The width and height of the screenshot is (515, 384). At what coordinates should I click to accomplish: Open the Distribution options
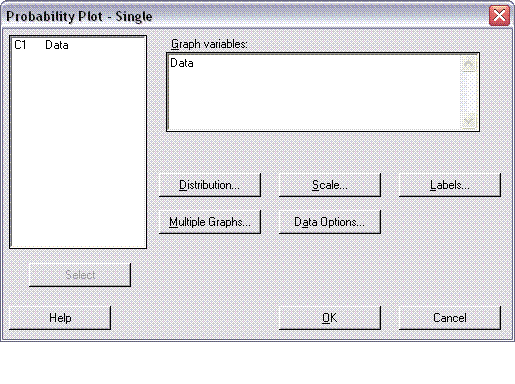(210, 185)
